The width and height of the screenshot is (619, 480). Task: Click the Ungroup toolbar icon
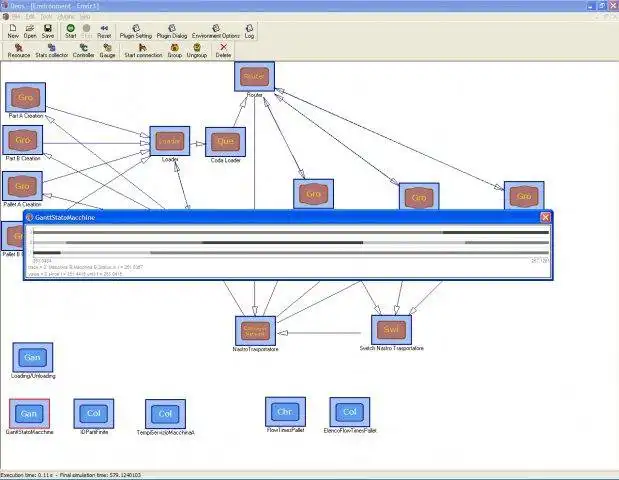(x=197, y=51)
